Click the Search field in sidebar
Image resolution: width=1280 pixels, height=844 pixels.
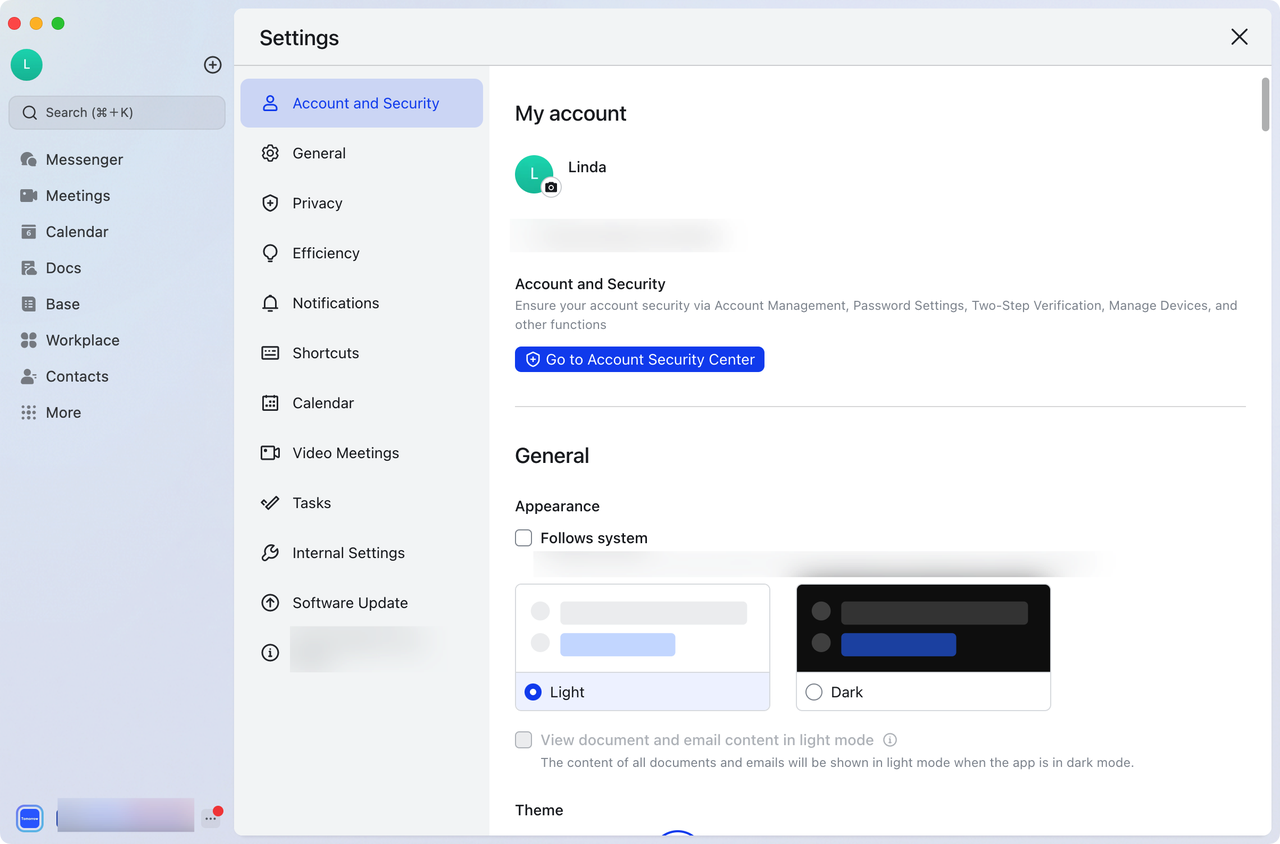117,113
